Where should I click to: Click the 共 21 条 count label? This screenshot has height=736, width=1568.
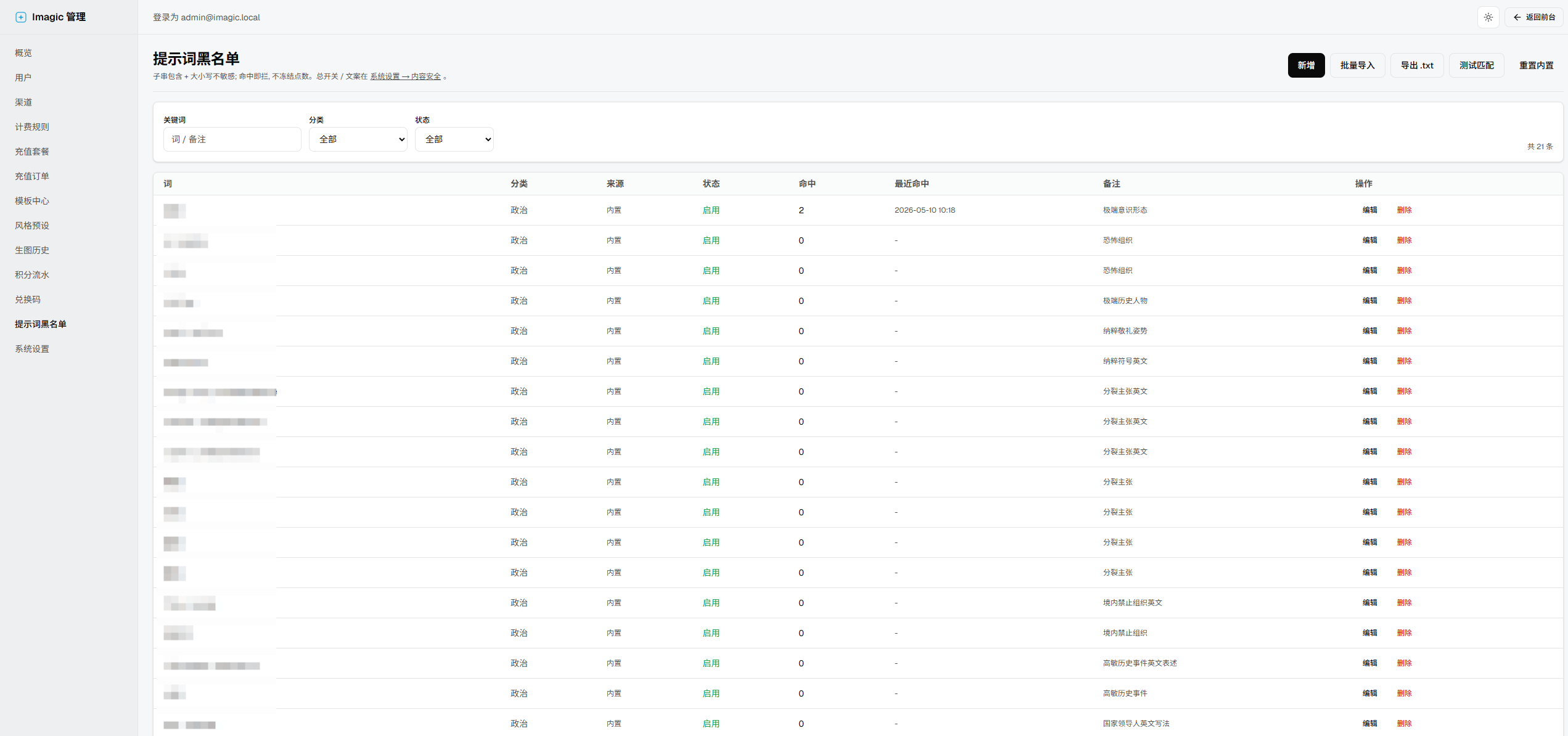(x=1540, y=147)
